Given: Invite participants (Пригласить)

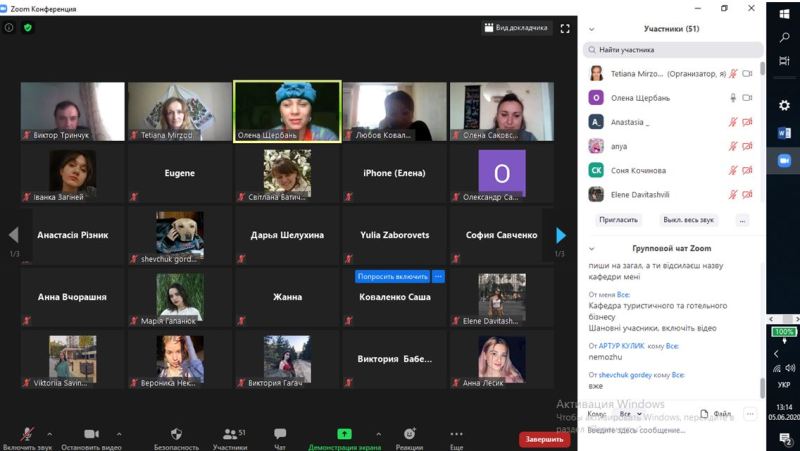Looking at the screenshot, I should [618, 220].
